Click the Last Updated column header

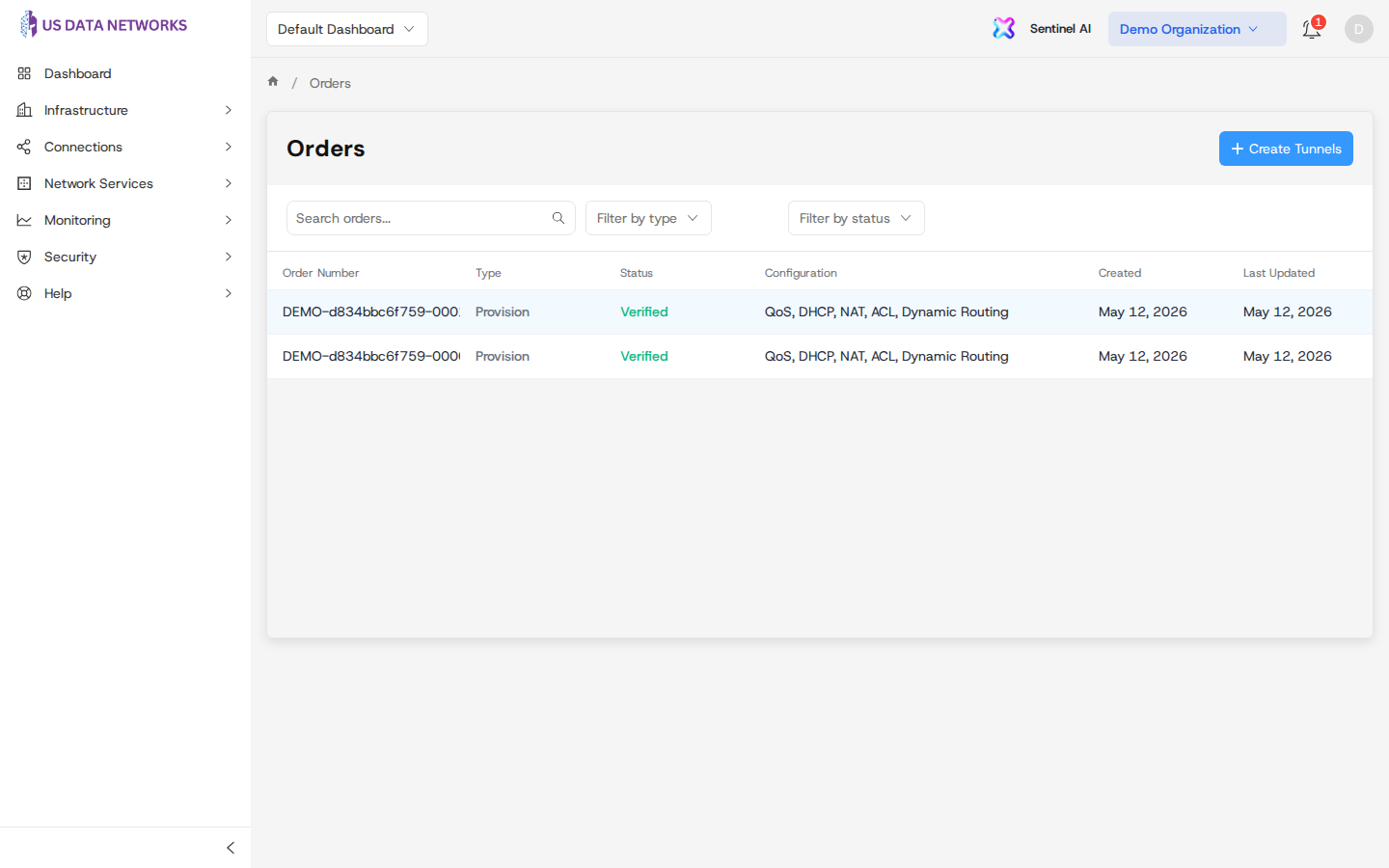tap(1279, 273)
